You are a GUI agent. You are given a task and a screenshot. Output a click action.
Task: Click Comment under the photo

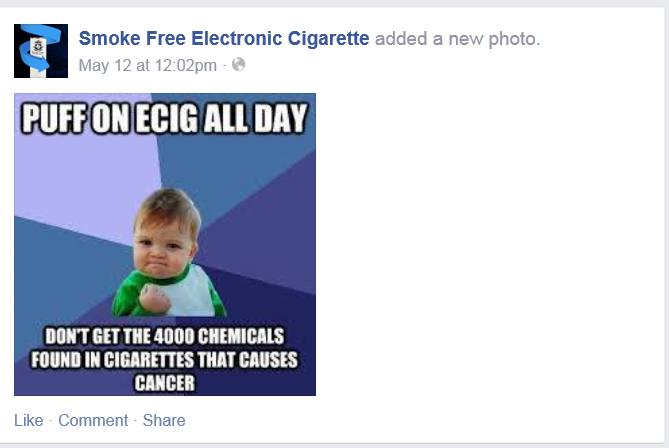[x=93, y=420]
